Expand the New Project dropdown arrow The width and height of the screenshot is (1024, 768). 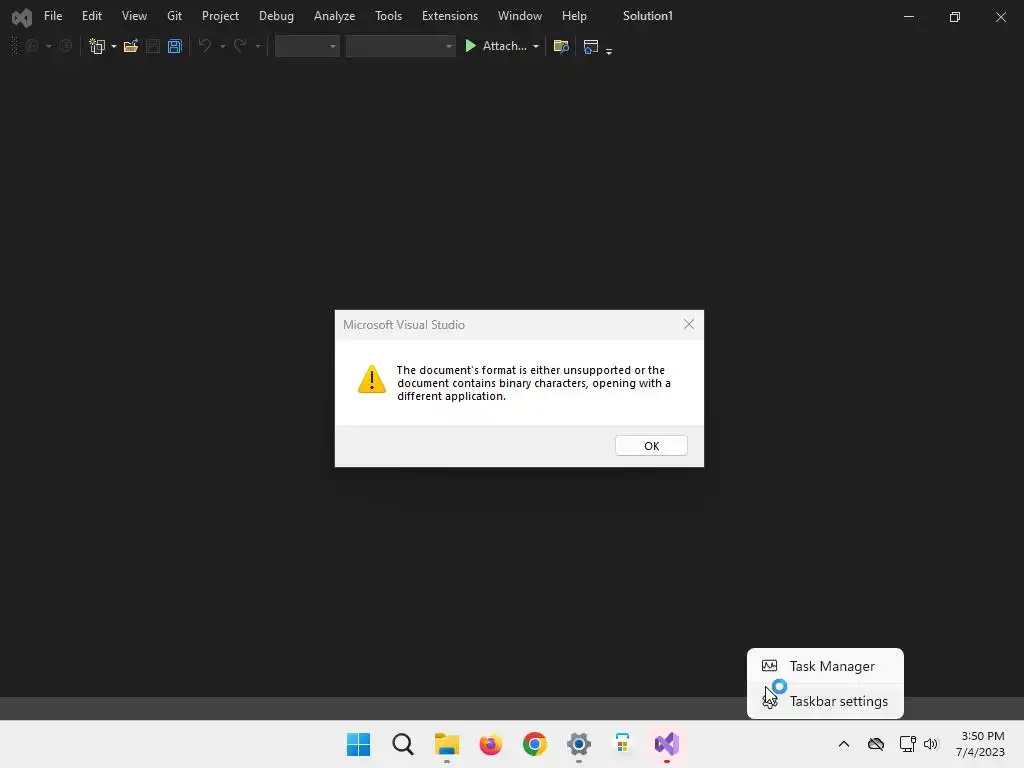tap(114, 46)
